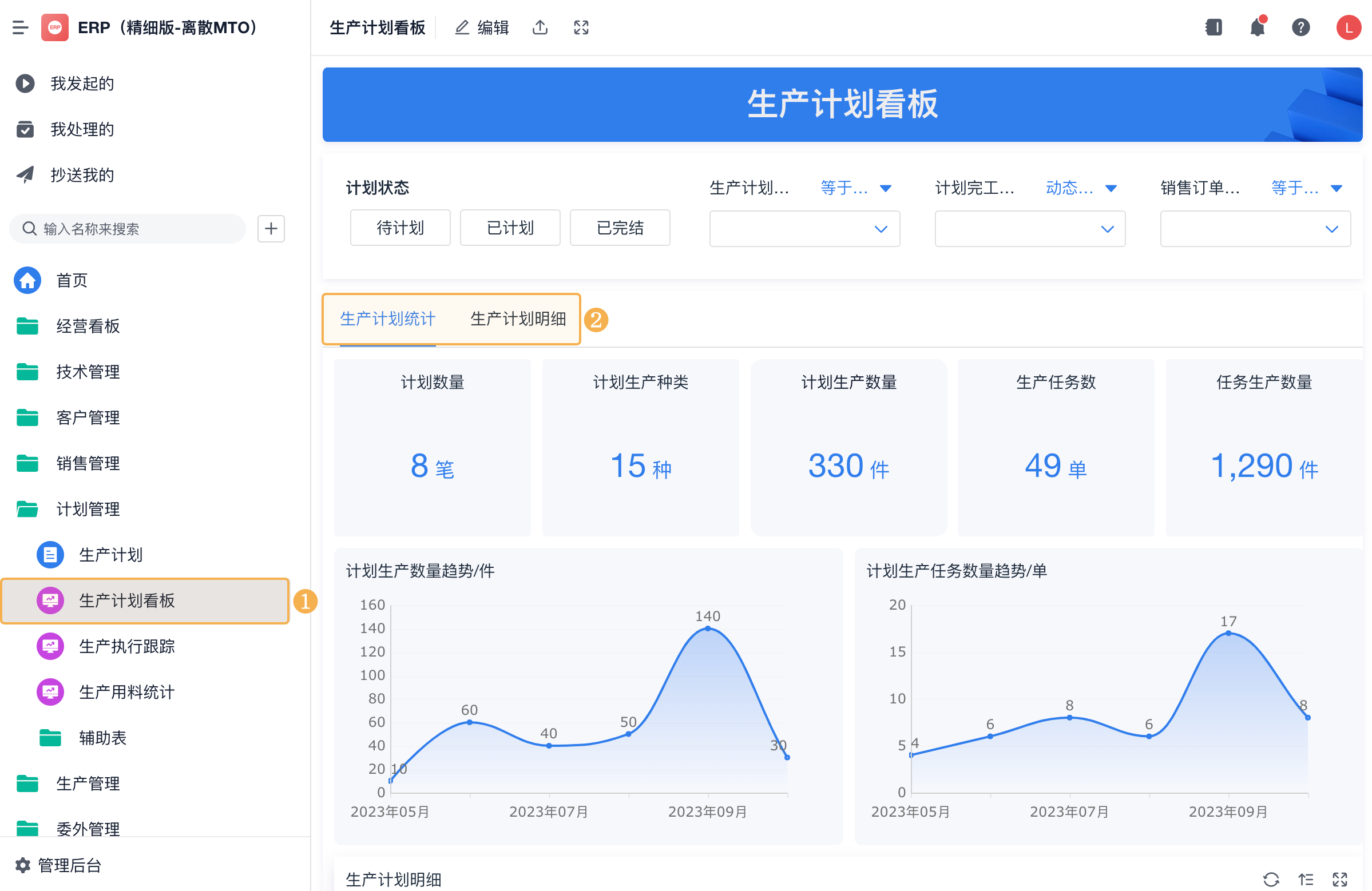Open the 生产用料统计 report in the sidebar
Screen dimensions: 1372x891
127,692
